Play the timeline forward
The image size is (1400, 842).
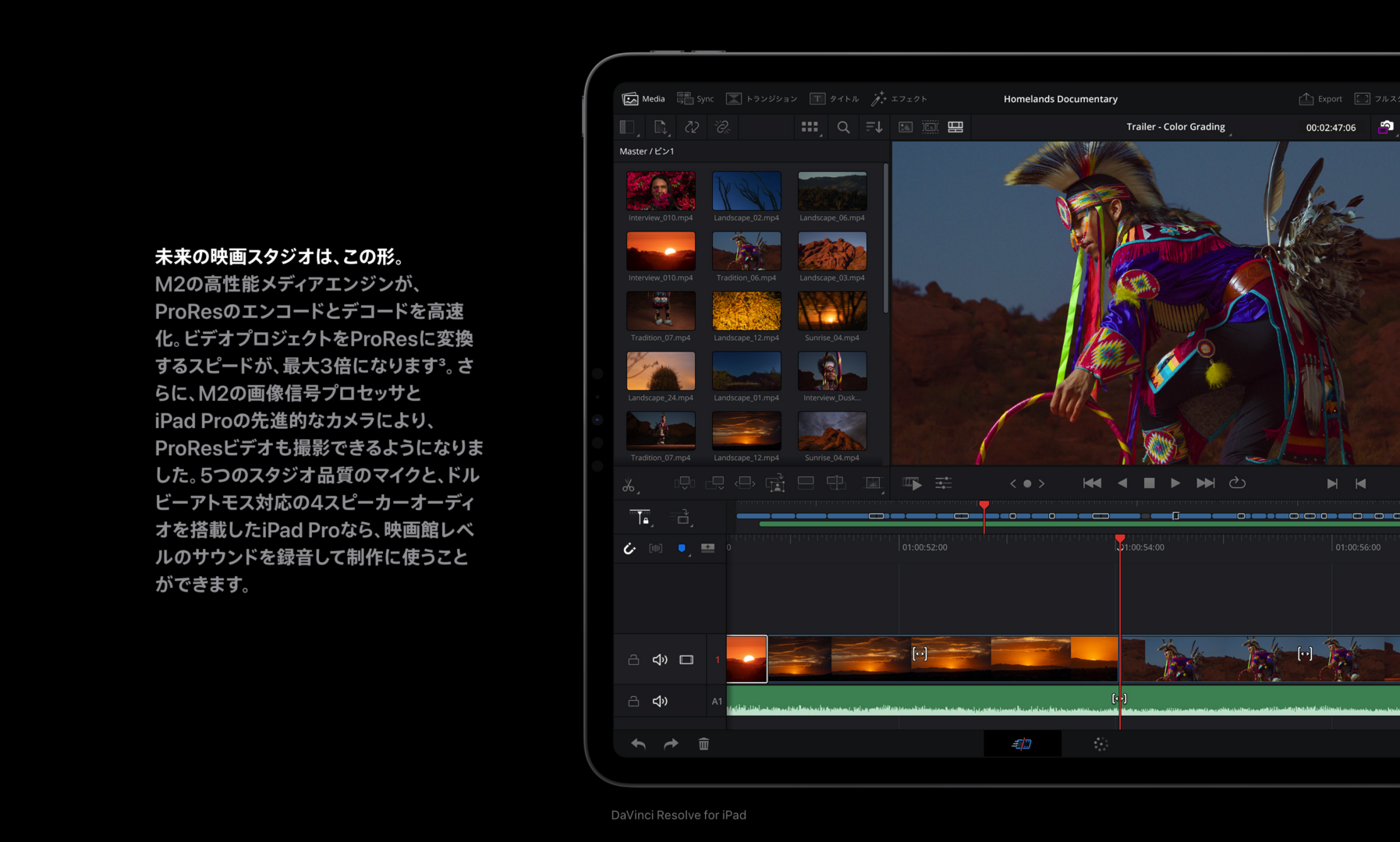point(1175,483)
